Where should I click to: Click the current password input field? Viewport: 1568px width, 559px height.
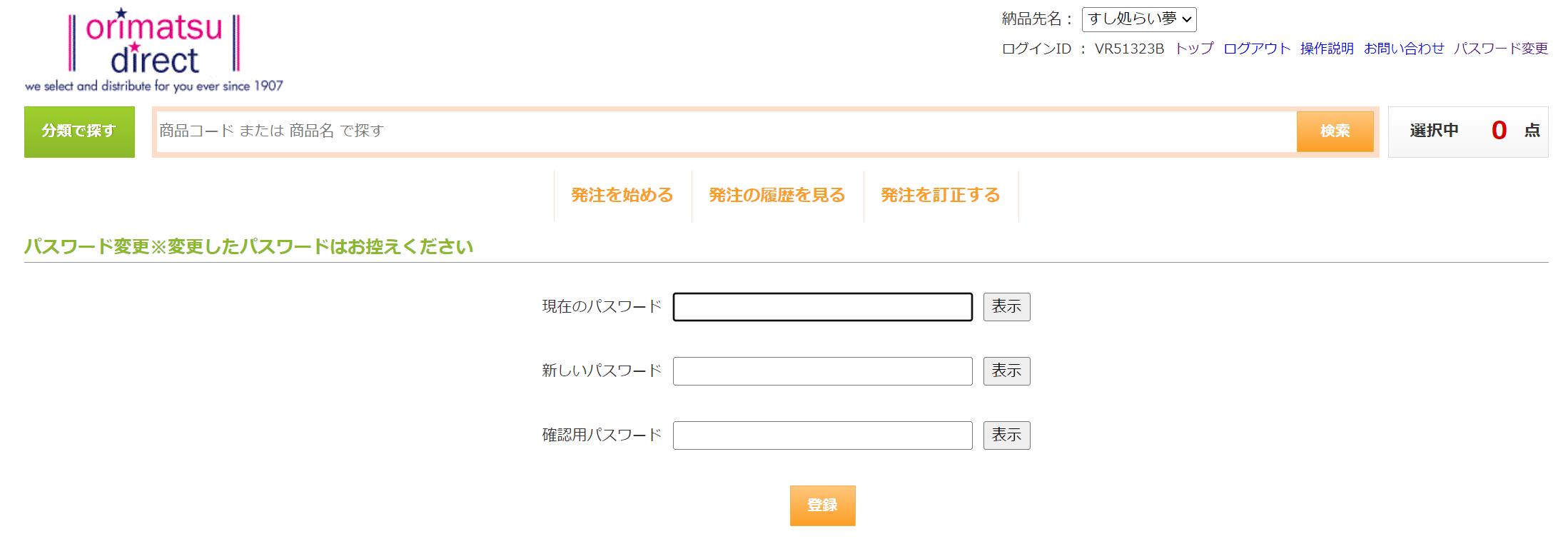coord(822,307)
